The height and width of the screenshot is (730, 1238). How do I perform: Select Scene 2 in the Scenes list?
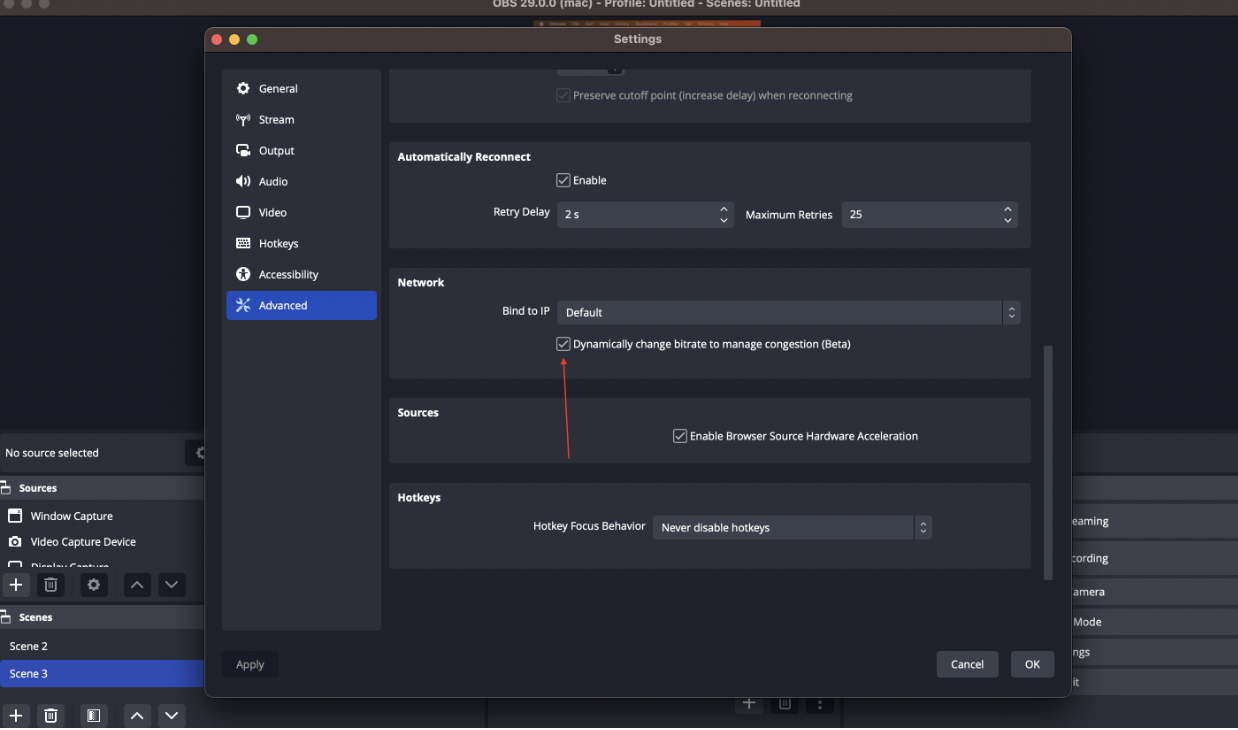(102, 646)
